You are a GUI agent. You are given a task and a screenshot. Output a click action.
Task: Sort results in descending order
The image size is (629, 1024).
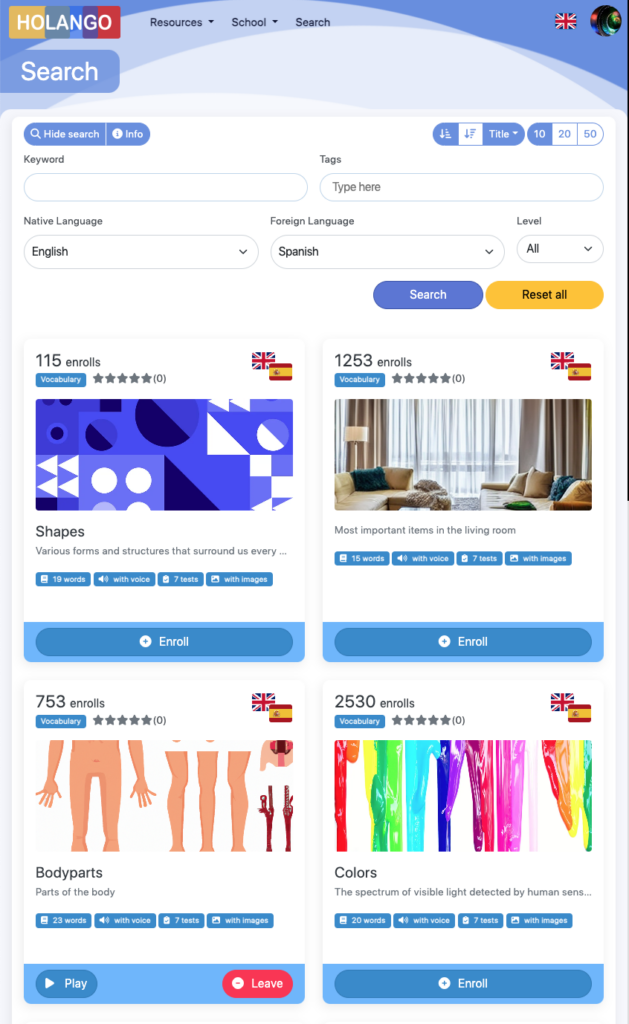pyautogui.click(x=470, y=134)
